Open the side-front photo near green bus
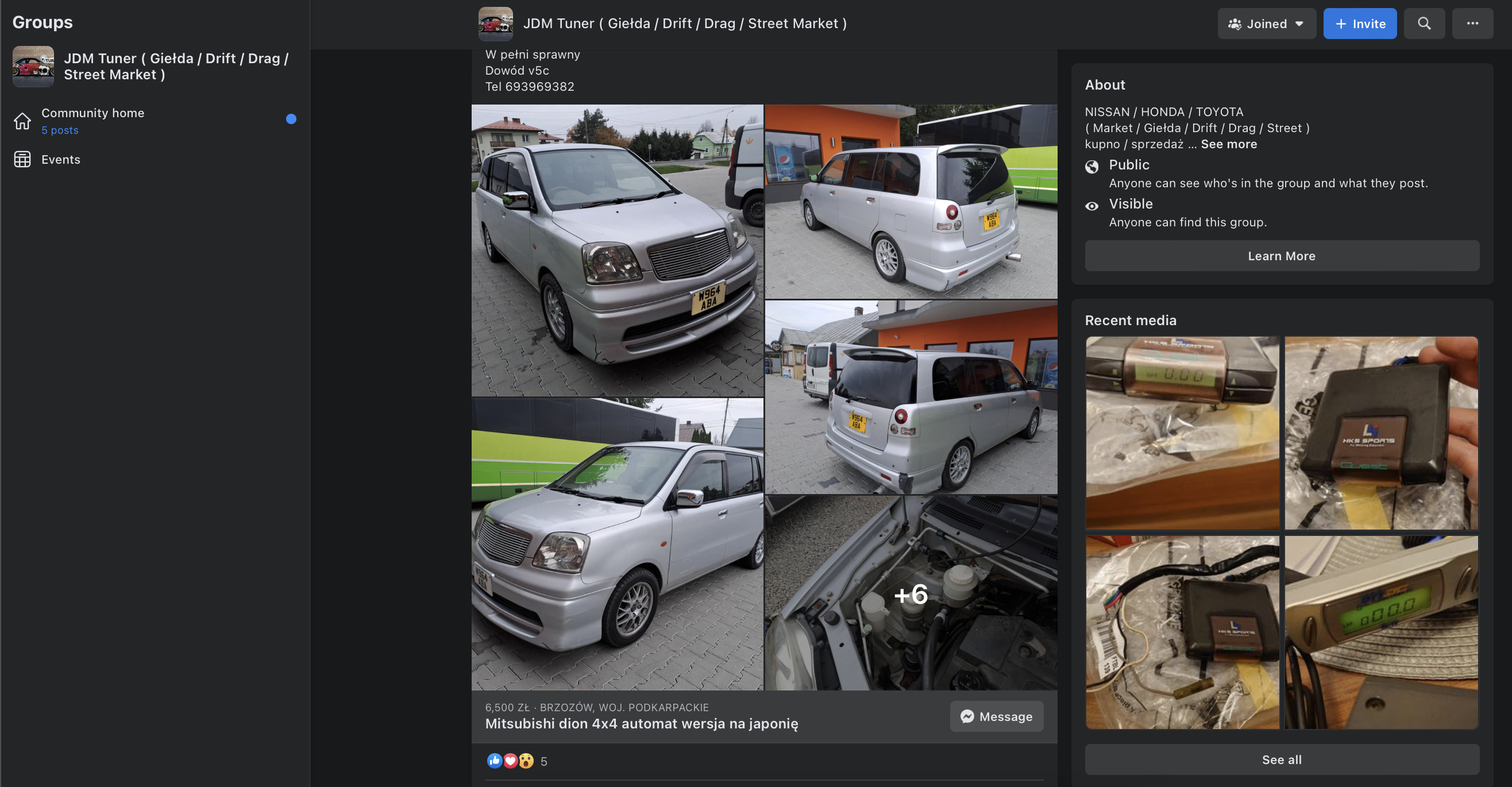Image resolution: width=1512 pixels, height=787 pixels. pos(617,543)
